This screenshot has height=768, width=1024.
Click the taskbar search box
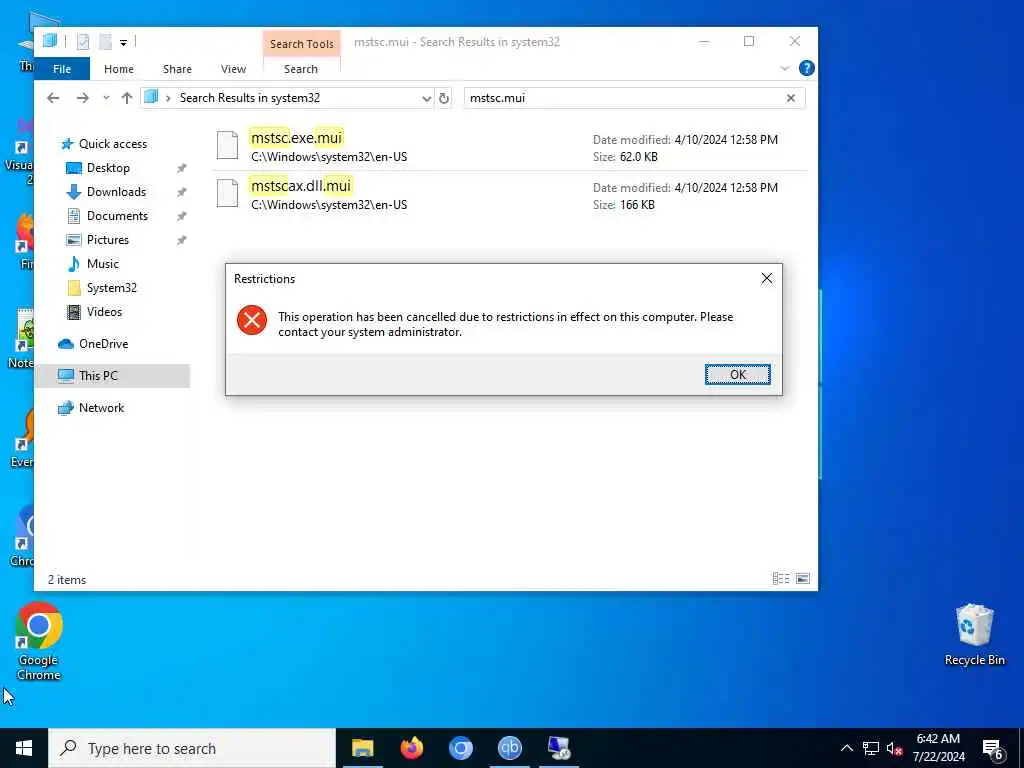[x=192, y=748]
